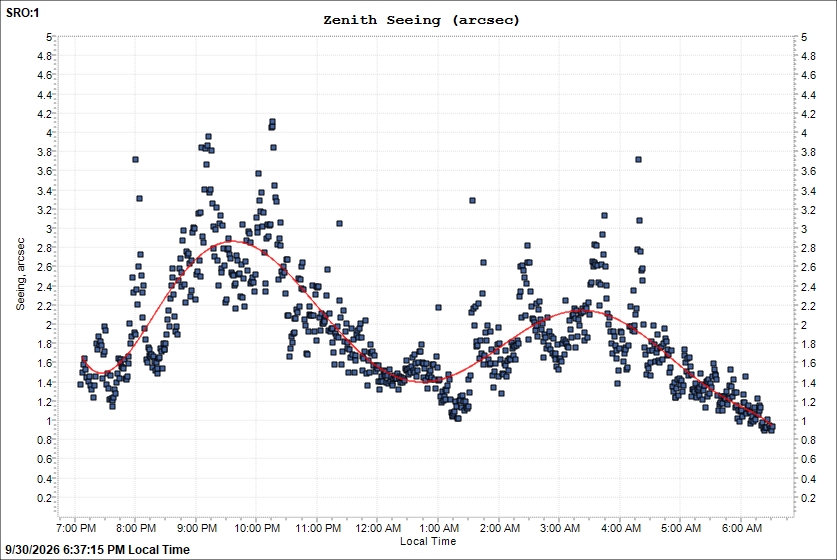Click the 3:00 AM axis label

click(560, 528)
